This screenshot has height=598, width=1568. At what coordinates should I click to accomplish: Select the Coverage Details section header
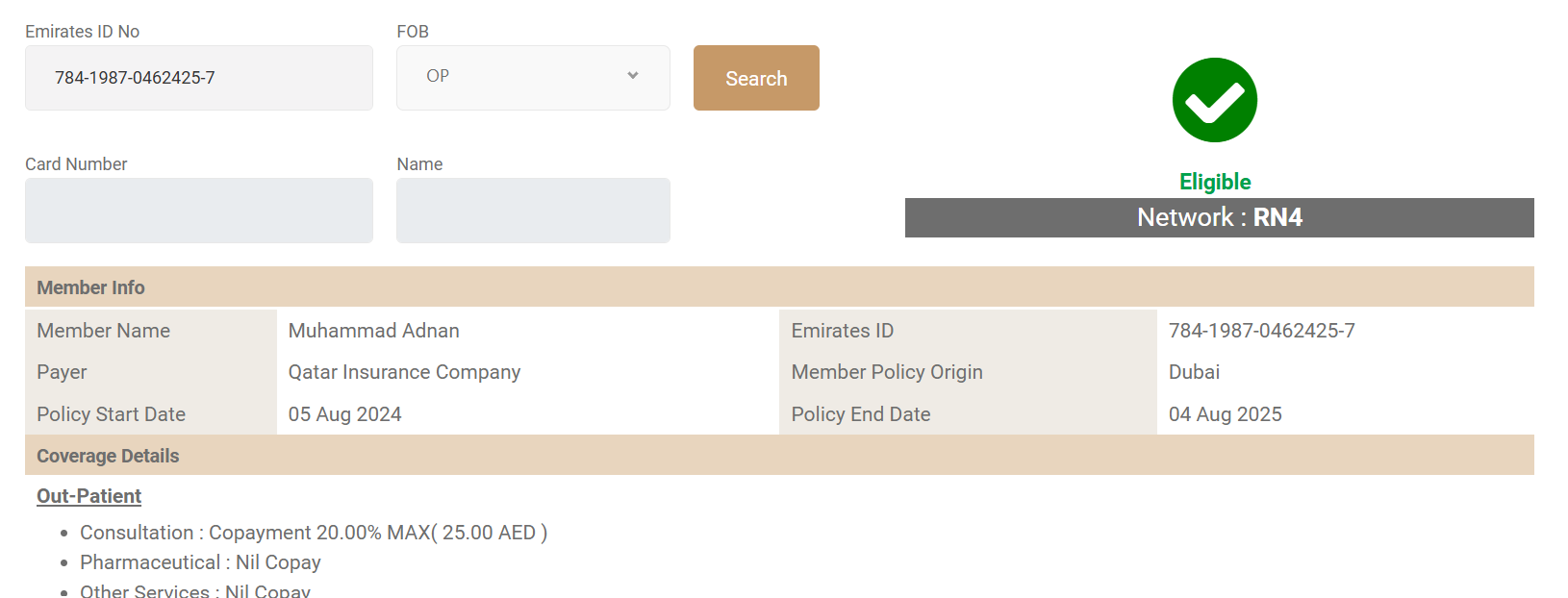coord(108,456)
